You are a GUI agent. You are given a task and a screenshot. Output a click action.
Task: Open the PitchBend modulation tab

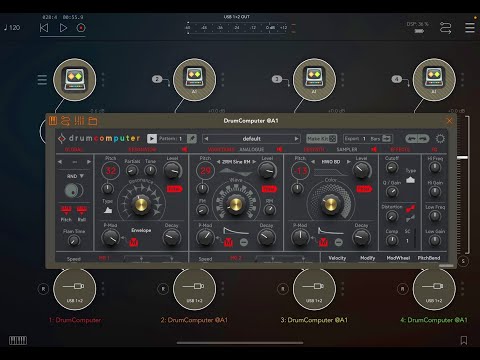coord(429,258)
